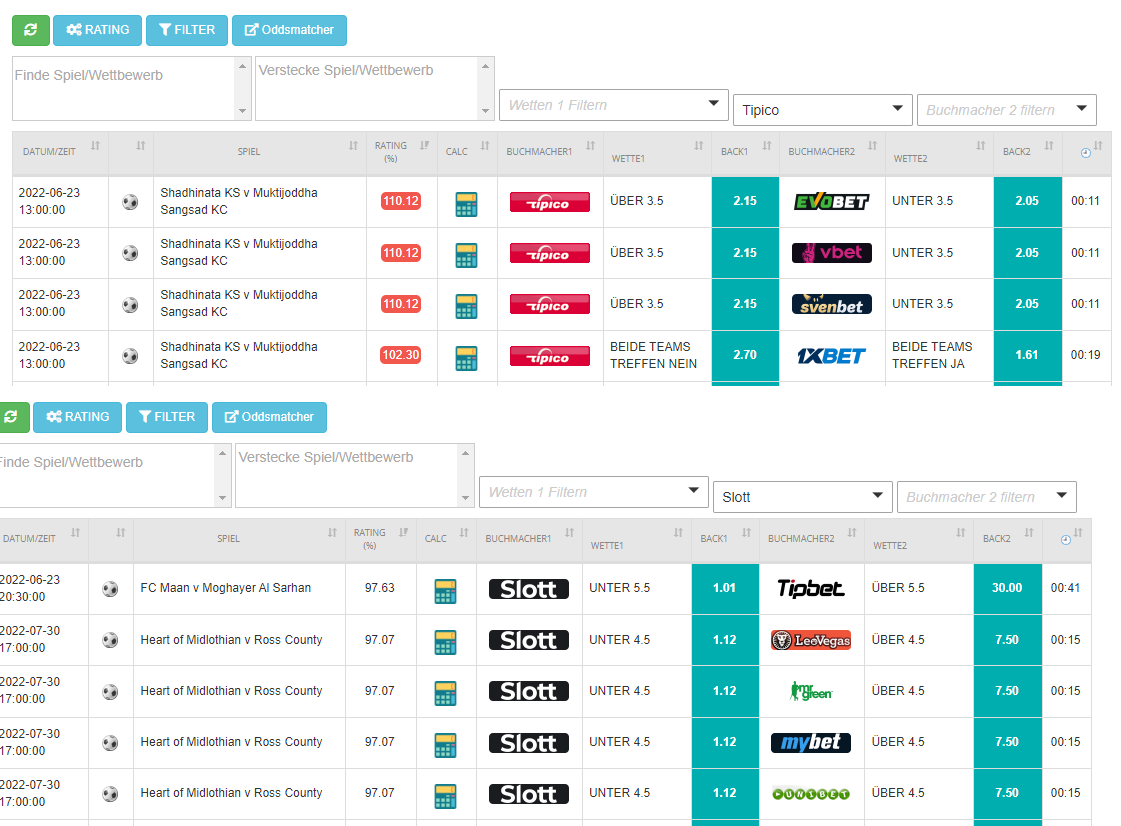Click the soccer ball icon in the EVOBET row

(x=130, y=202)
